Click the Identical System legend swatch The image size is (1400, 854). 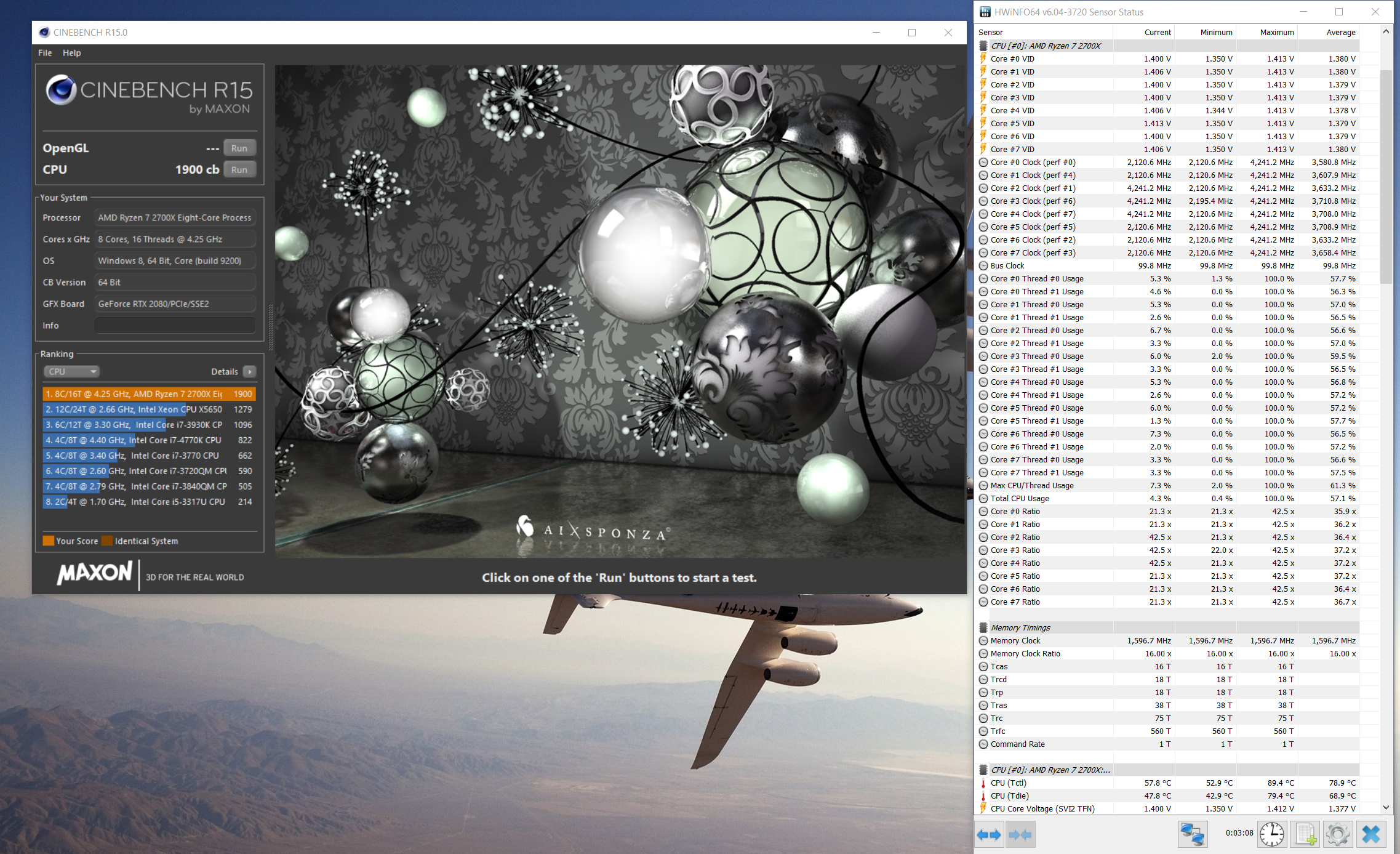click(107, 541)
